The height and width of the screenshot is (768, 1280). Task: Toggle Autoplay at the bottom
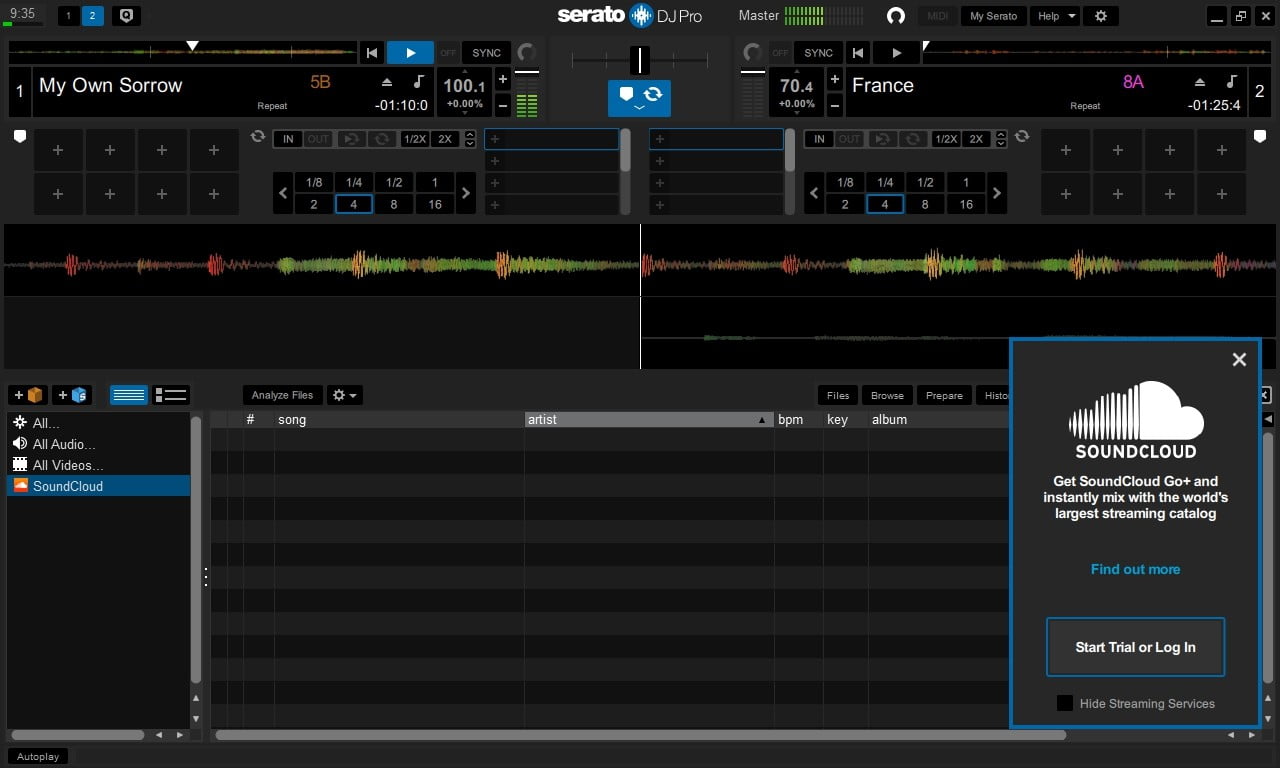38,756
